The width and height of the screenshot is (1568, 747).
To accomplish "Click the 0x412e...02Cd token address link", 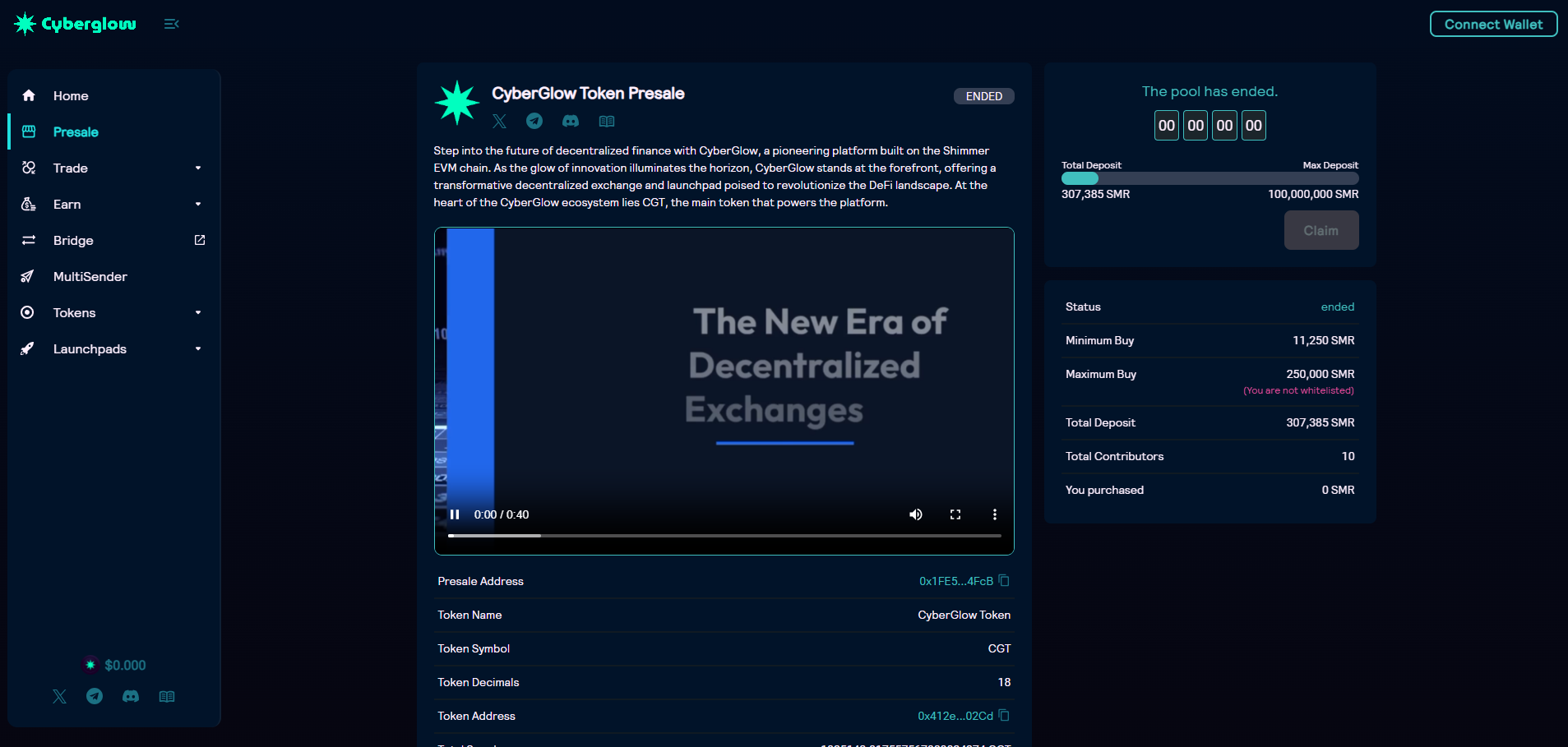I will [x=955, y=716].
